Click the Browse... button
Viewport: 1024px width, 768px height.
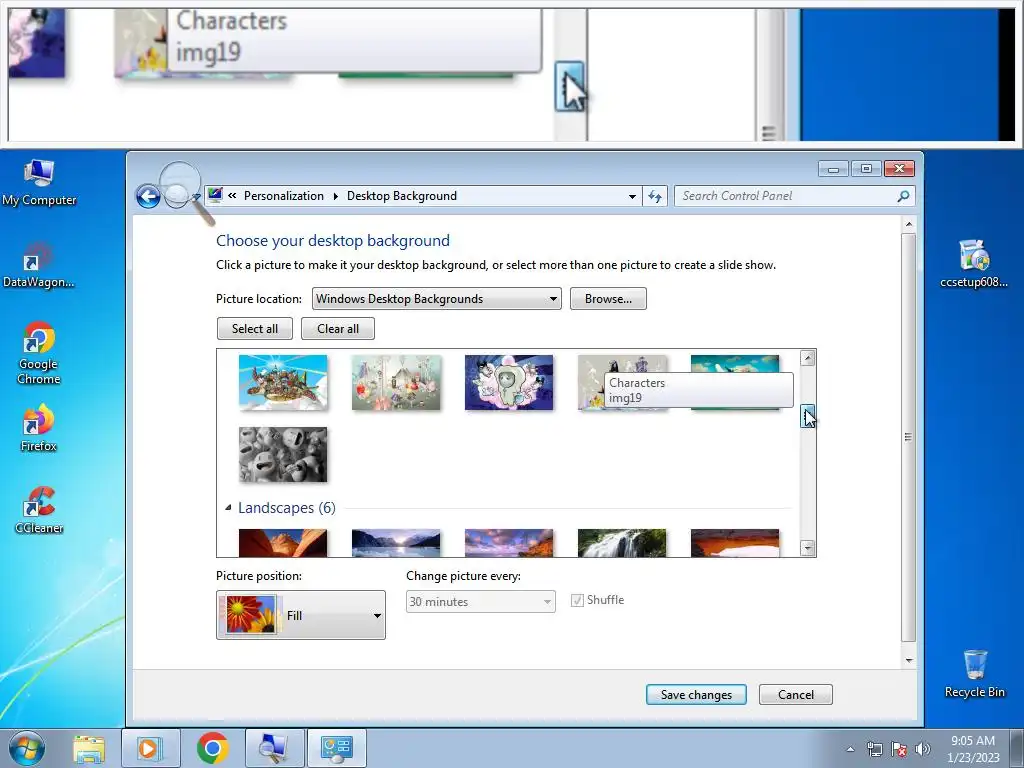(x=608, y=298)
